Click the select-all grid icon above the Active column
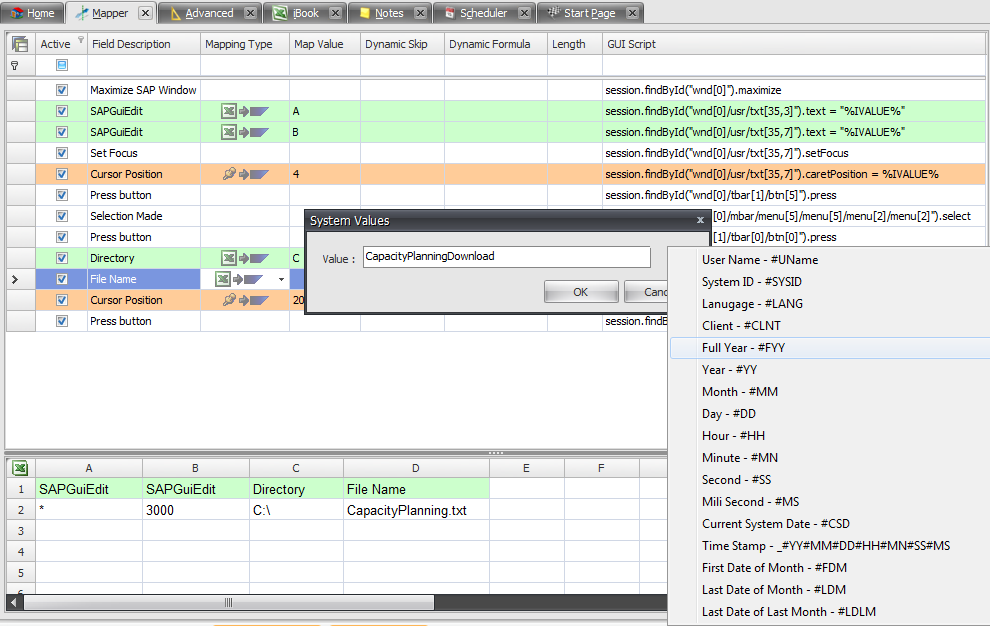The width and height of the screenshot is (990, 626). pyautogui.click(x=19, y=43)
